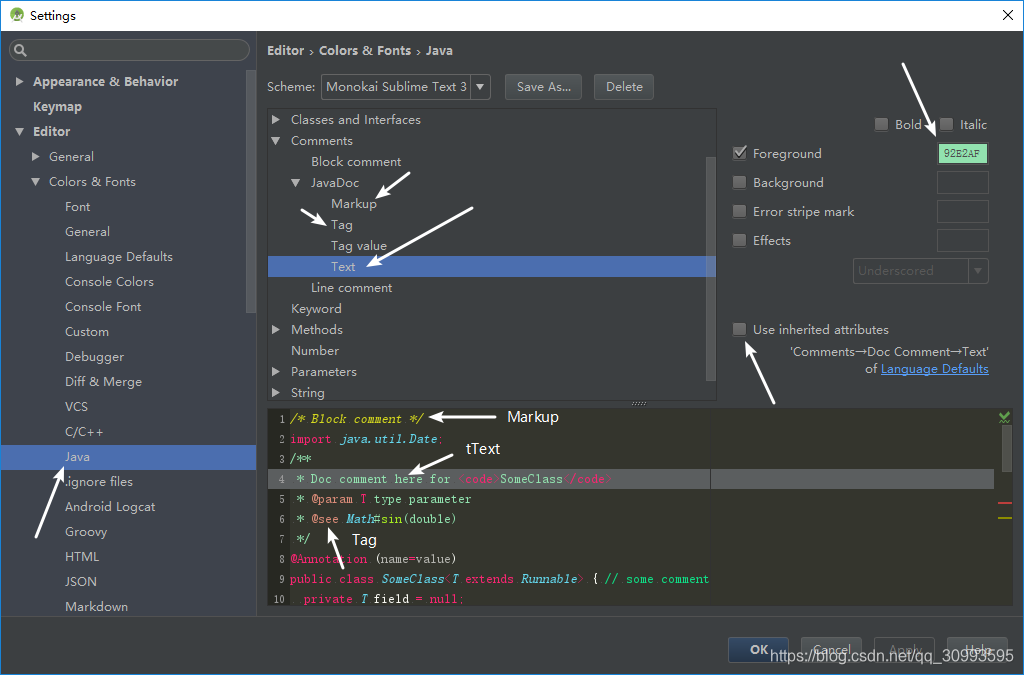The width and height of the screenshot is (1024, 675).
Task: Collapse the Colors & Fonts arrow
Action: (36, 181)
